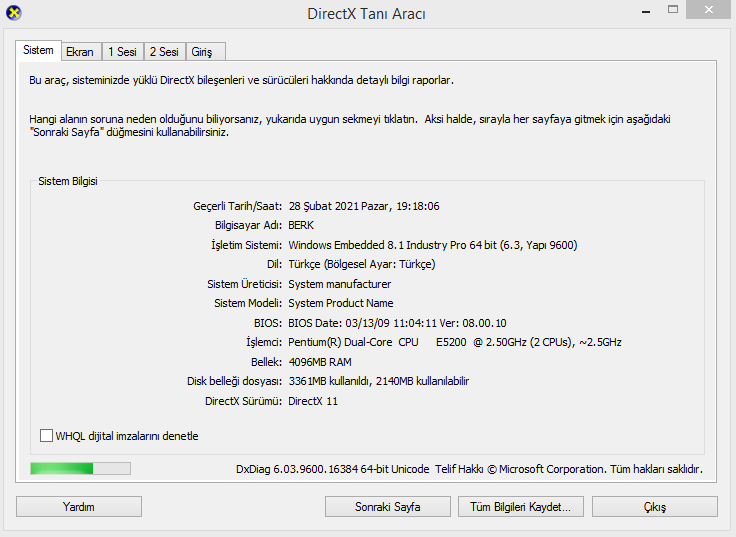Click the Sistem Bilgisi group label
This screenshot has width=736, height=537.
(68, 181)
